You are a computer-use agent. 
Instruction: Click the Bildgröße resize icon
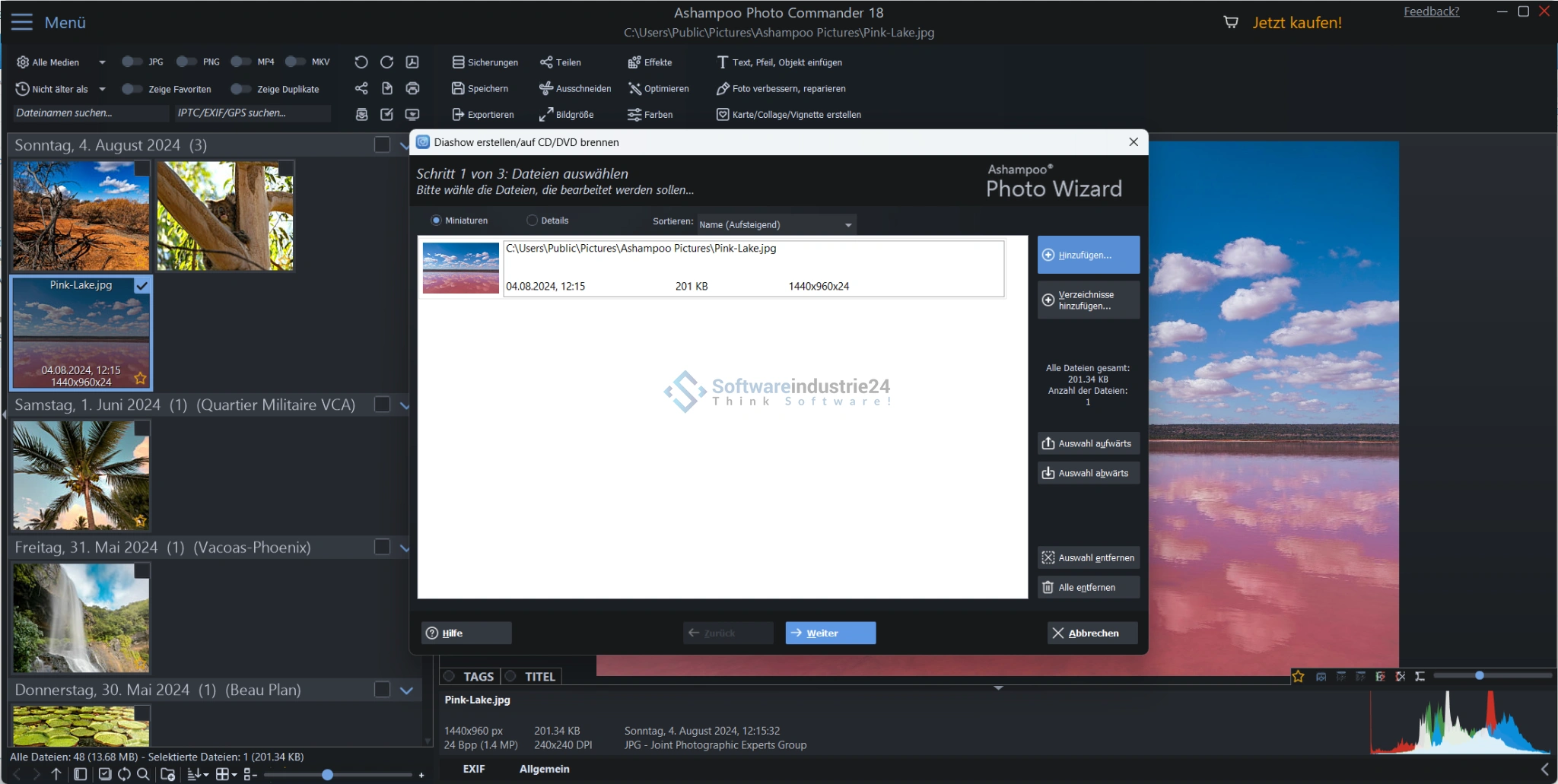click(x=546, y=115)
